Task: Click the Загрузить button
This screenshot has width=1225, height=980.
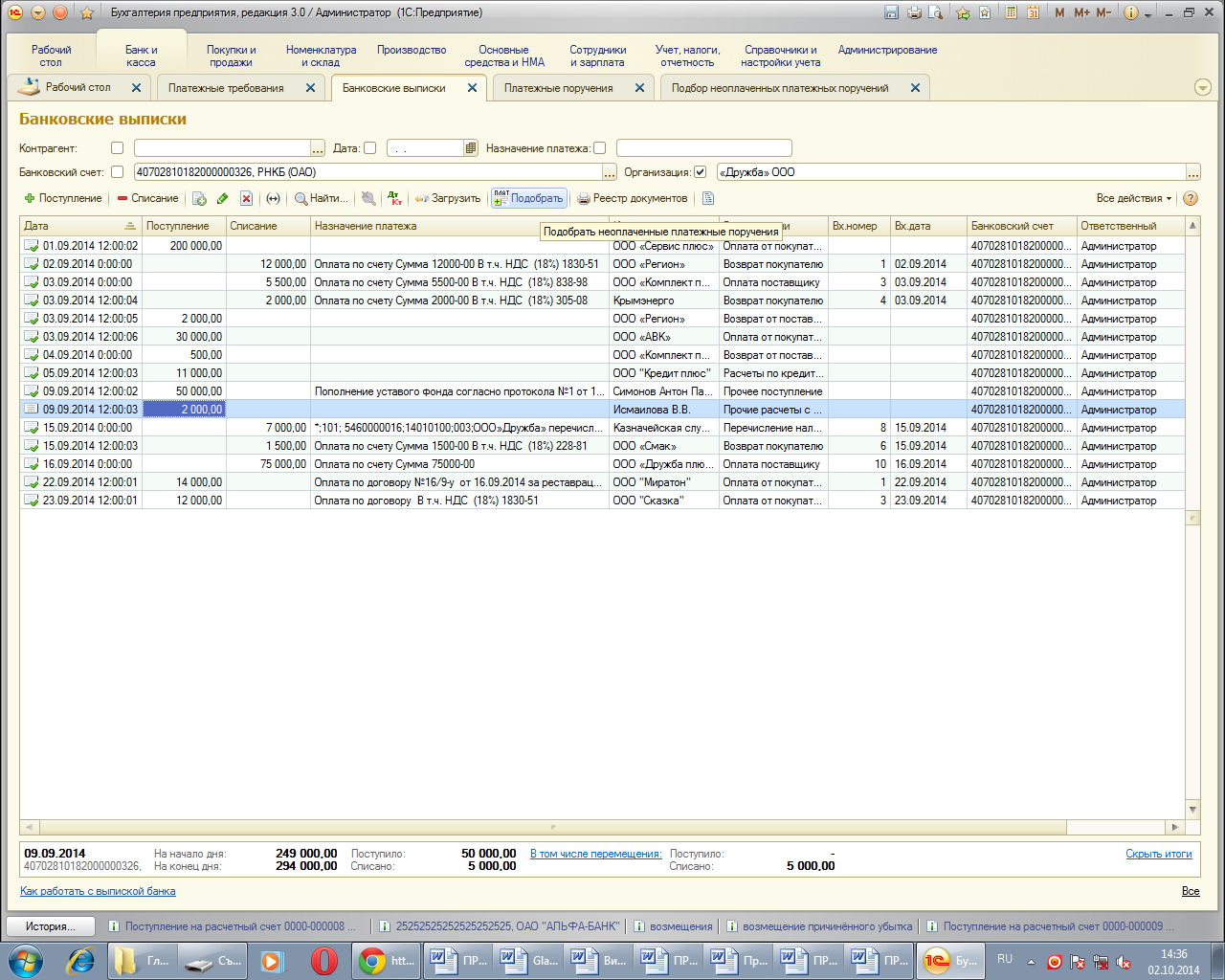Action: tap(447, 198)
